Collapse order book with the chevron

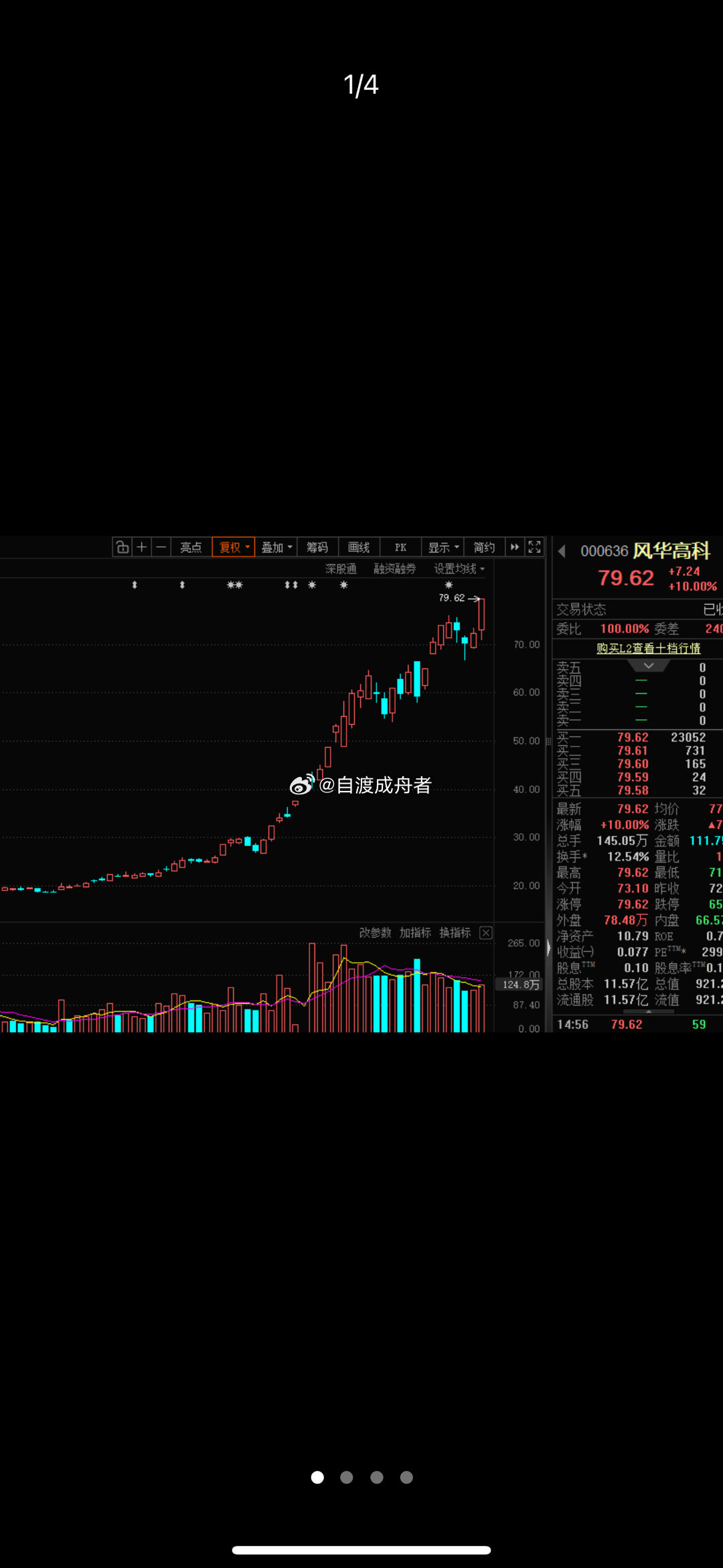coord(648,666)
